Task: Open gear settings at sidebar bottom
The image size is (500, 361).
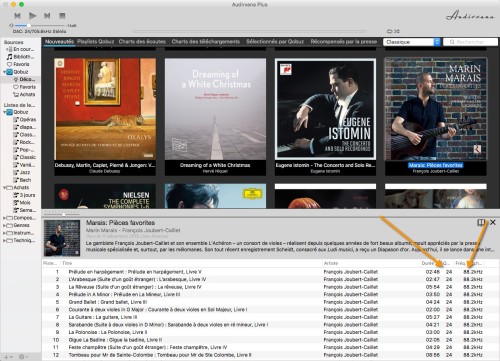Action: tap(22, 357)
